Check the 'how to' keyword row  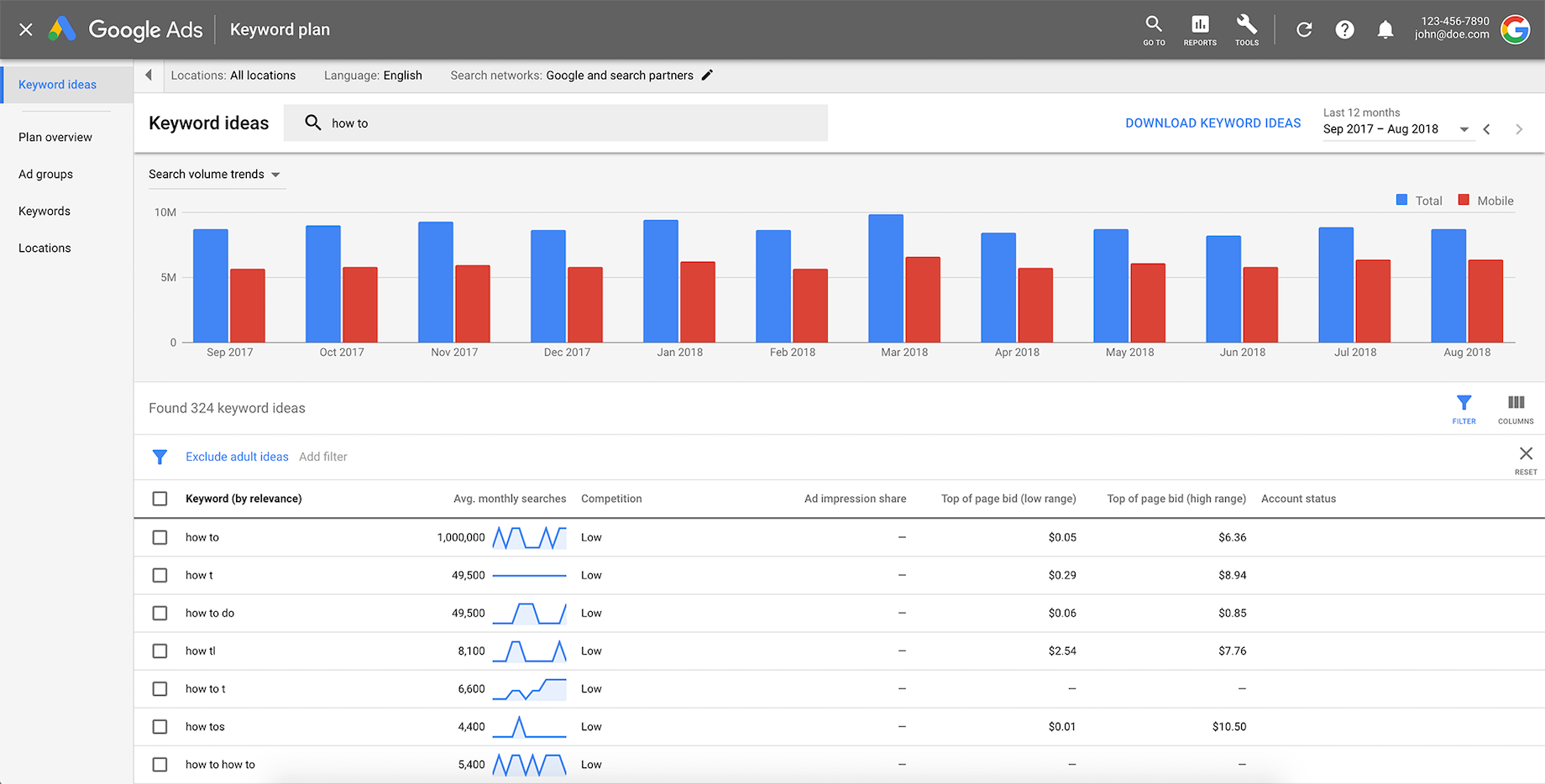(160, 537)
